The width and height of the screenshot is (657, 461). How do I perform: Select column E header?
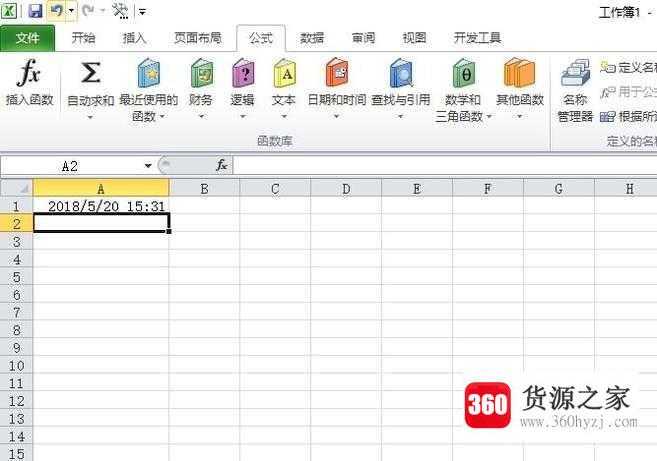pyautogui.click(x=417, y=189)
